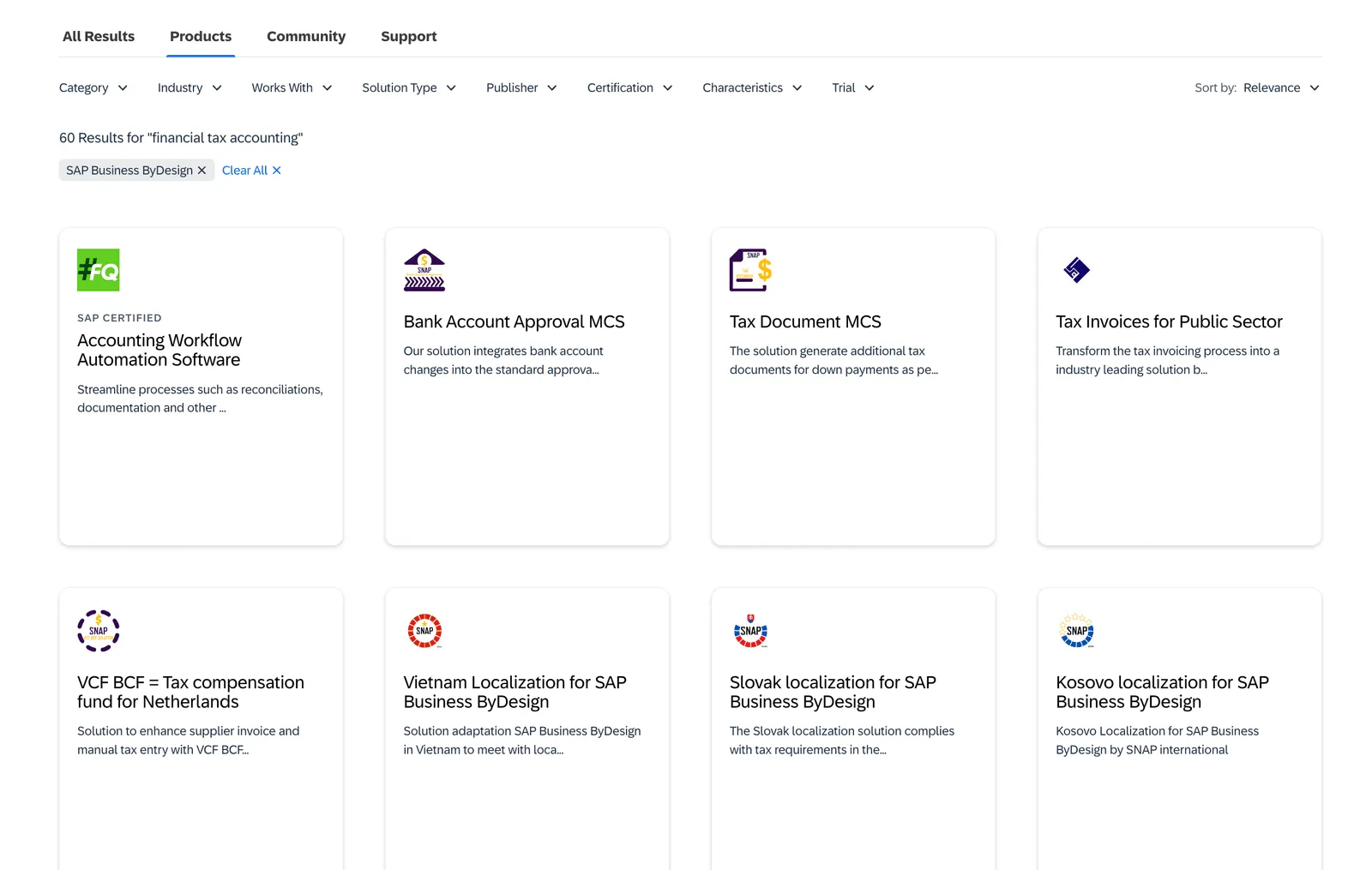
Task: Open Kosovo localization for SAP Business ByDesign
Action: 1162,692
